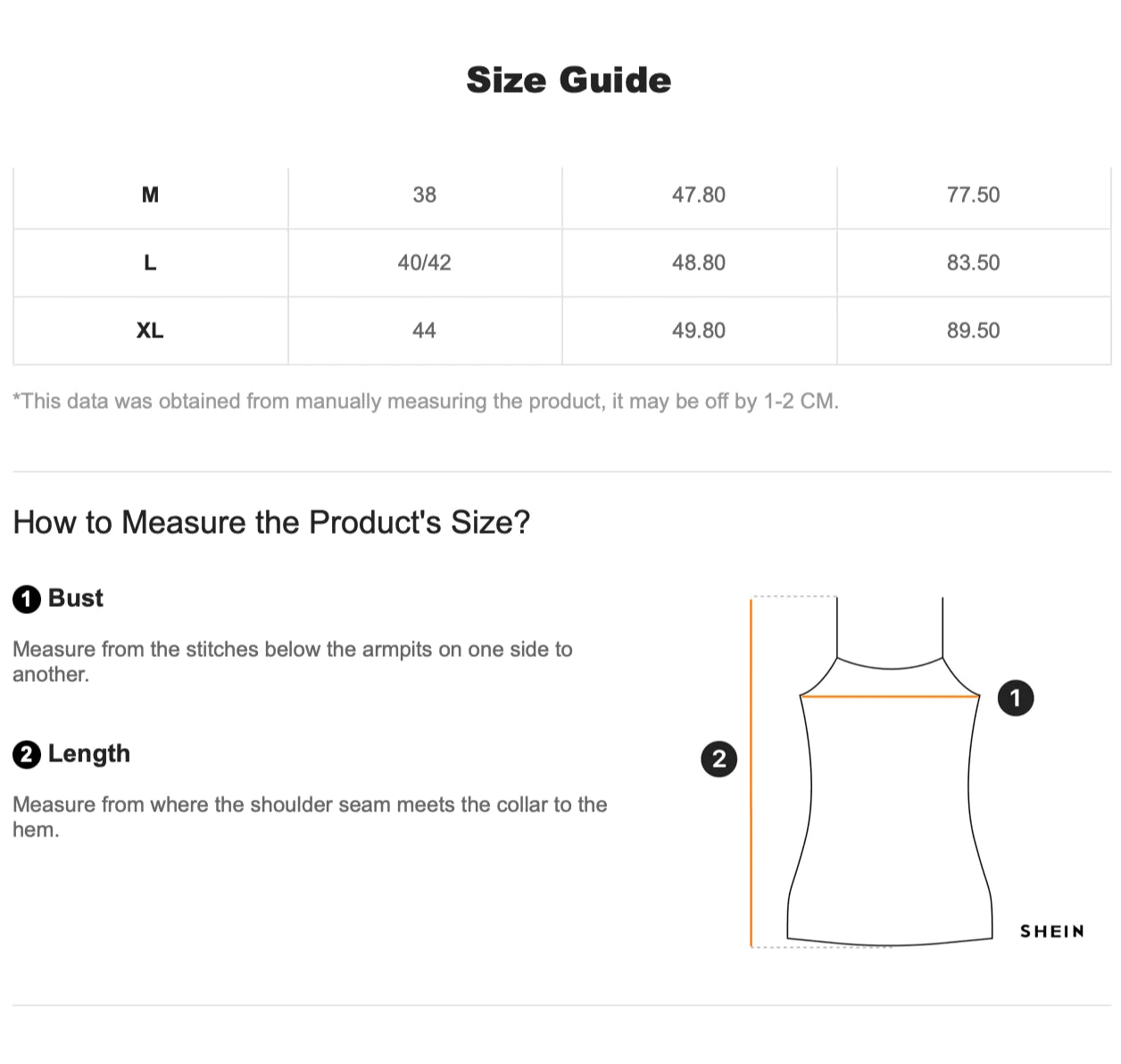Select the M size row label

[x=150, y=195]
